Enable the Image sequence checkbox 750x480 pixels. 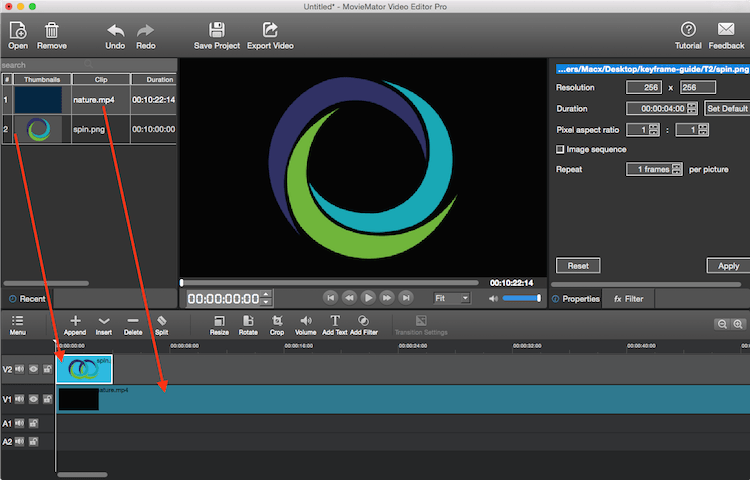click(560, 149)
